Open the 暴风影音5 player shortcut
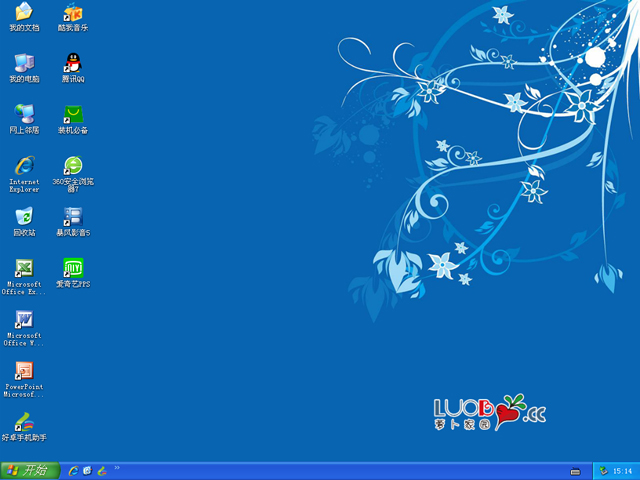 [x=73, y=222]
